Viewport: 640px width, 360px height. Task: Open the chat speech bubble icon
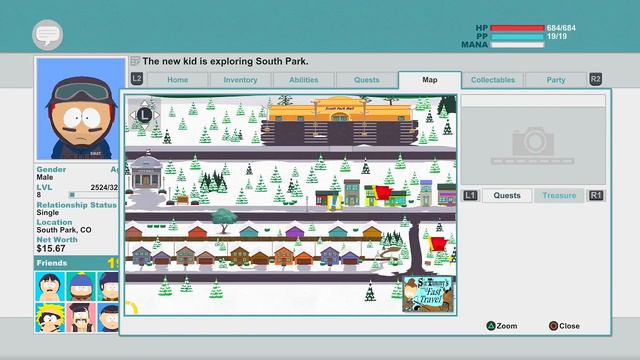tap(48, 35)
